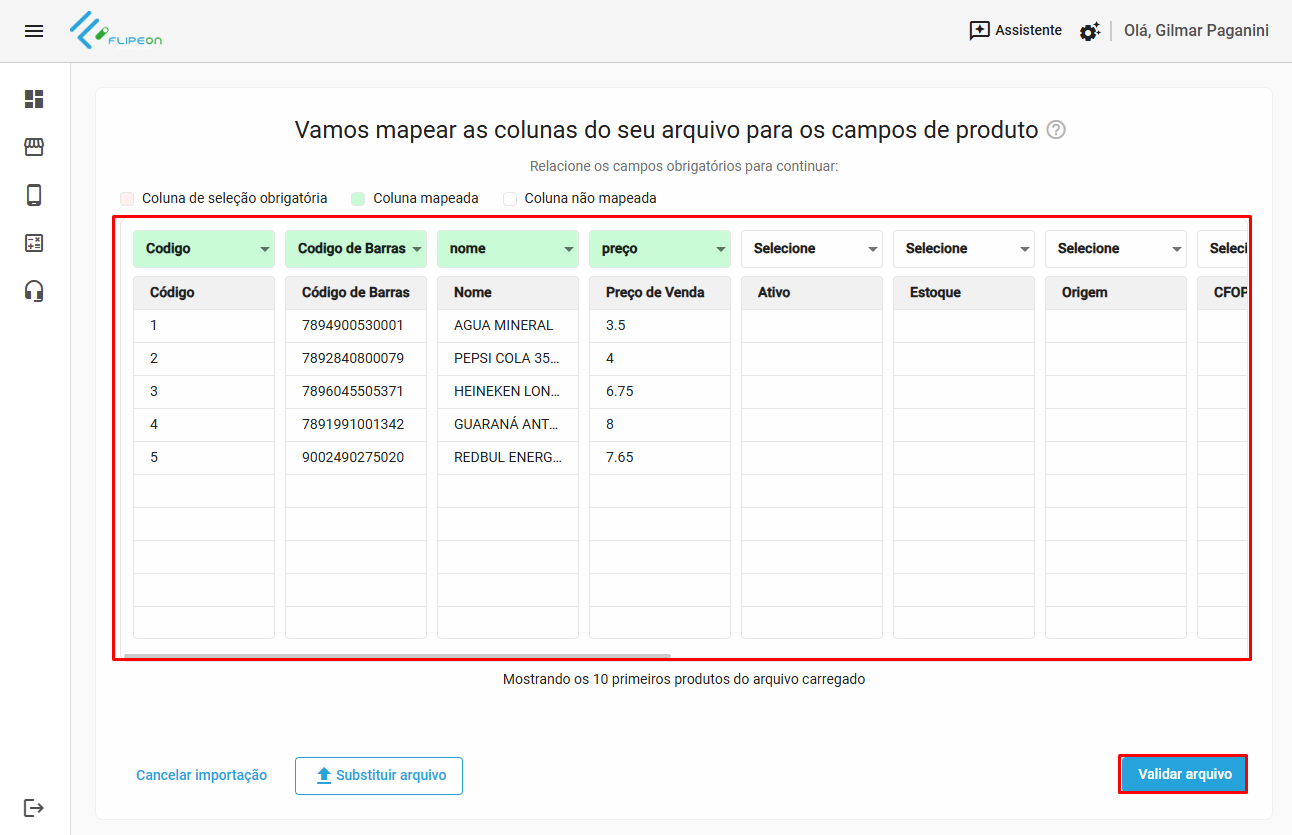Open the nome column mapping dropdown
Image resolution: width=1292 pixels, height=835 pixels.
pyautogui.click(x=508, y=249)
